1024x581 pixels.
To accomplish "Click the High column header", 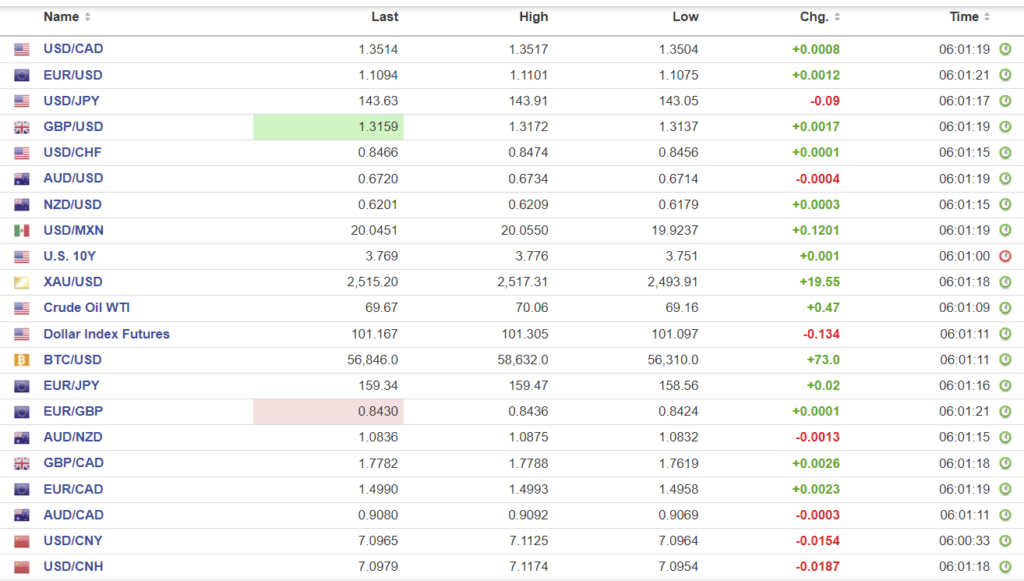I will click(x=534, y=17).
